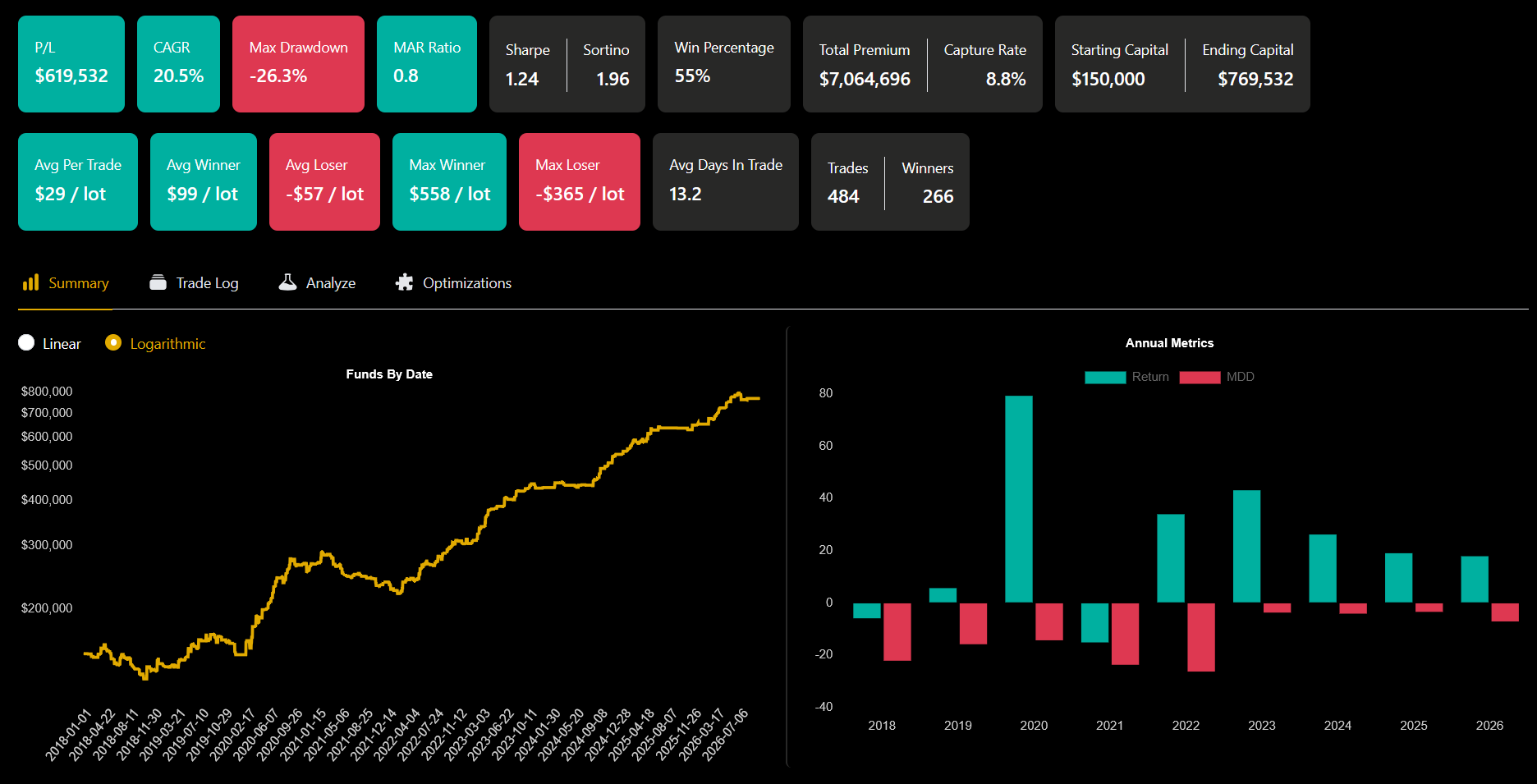Click the Max Drawdown -26.3% card
This screenshot has width=1537, height=784.
click(x=298, y=64)
